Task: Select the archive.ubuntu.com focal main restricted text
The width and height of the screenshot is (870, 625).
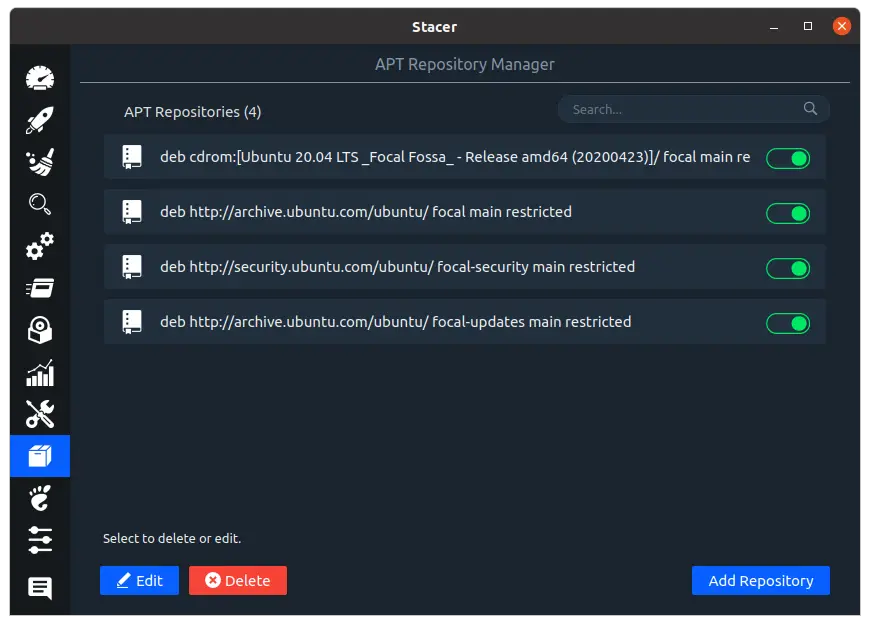Action: (366, 212)
